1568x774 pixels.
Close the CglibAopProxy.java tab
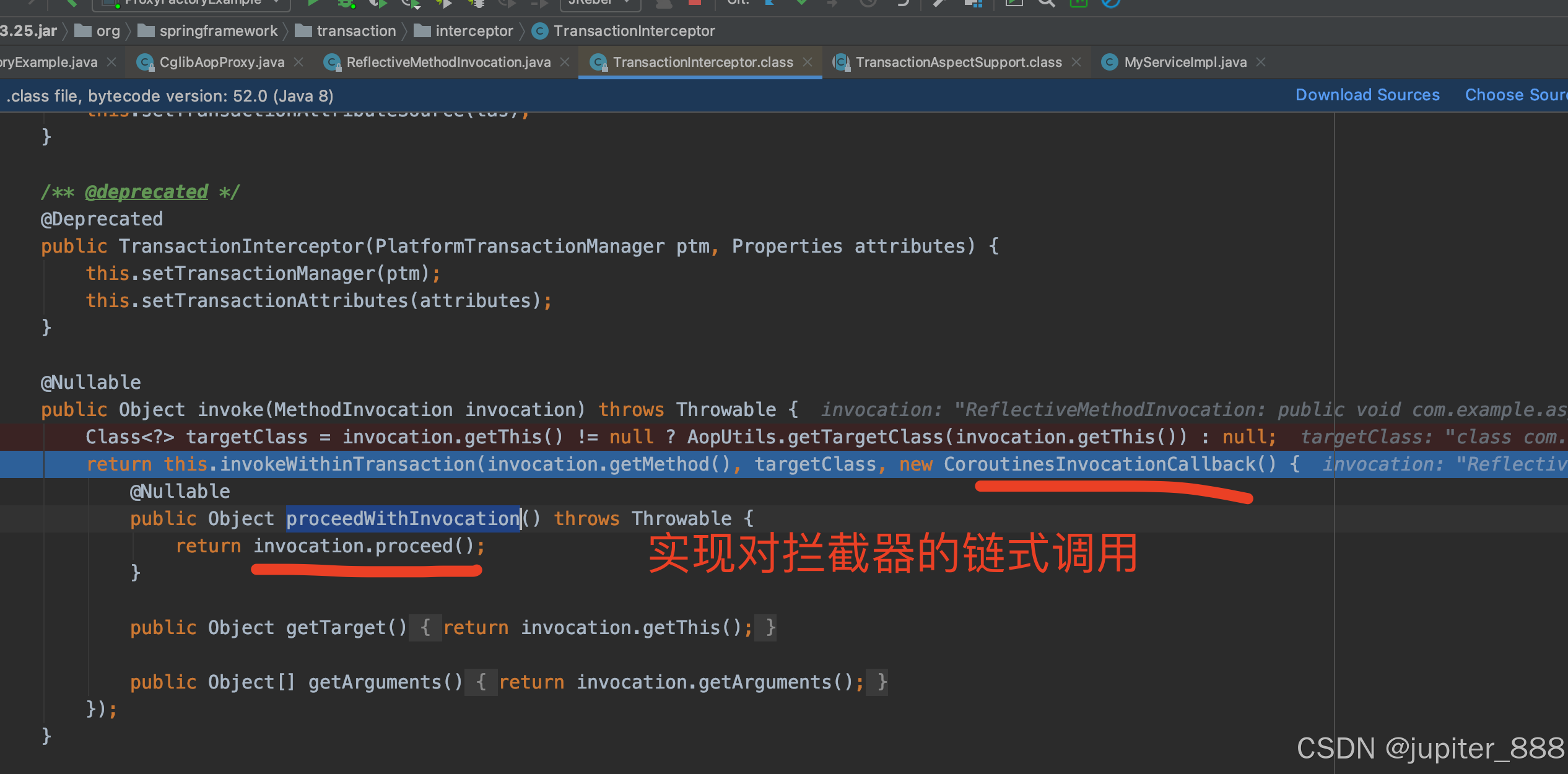point(298,62)
